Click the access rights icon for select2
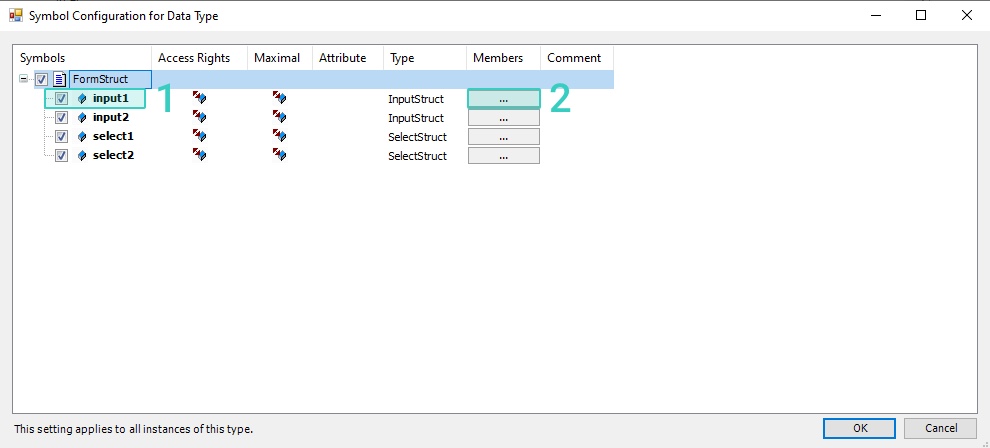Viewport: 990px width, 448px height. point(200,156)
